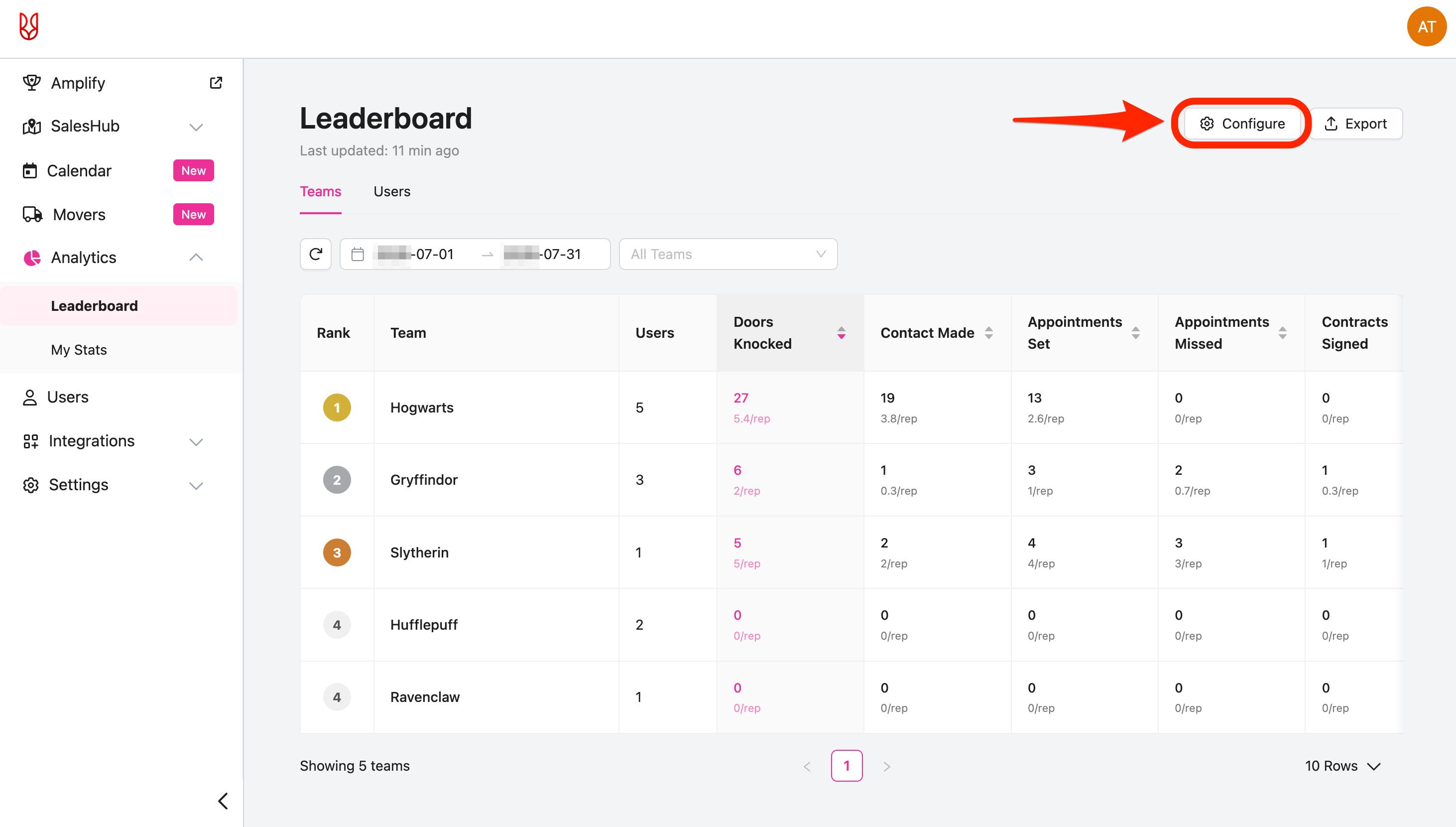Open the 10 Rows page size dropdown
1456x827 pixels.
tap(1342, 766)
